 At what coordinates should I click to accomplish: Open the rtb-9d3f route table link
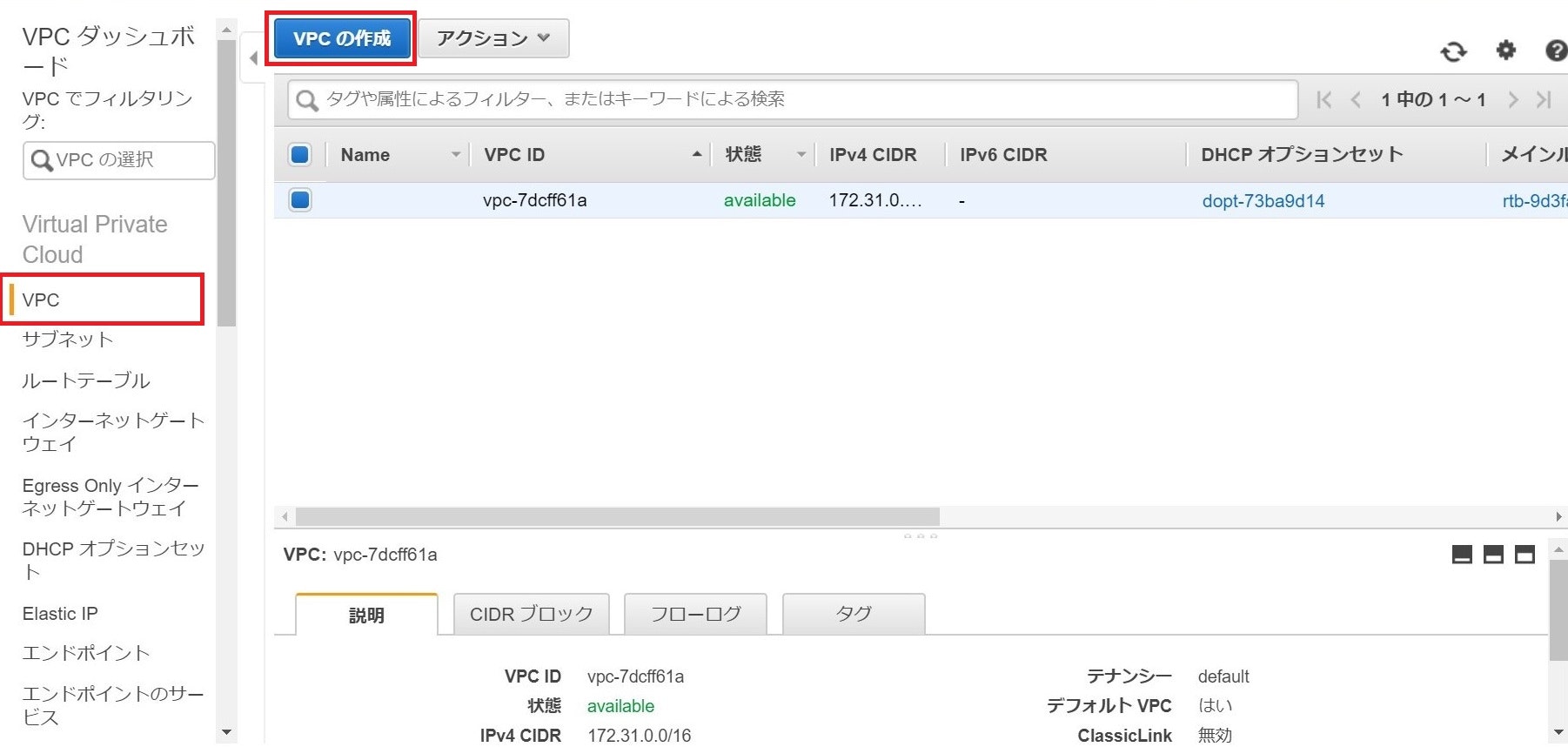1535,201
